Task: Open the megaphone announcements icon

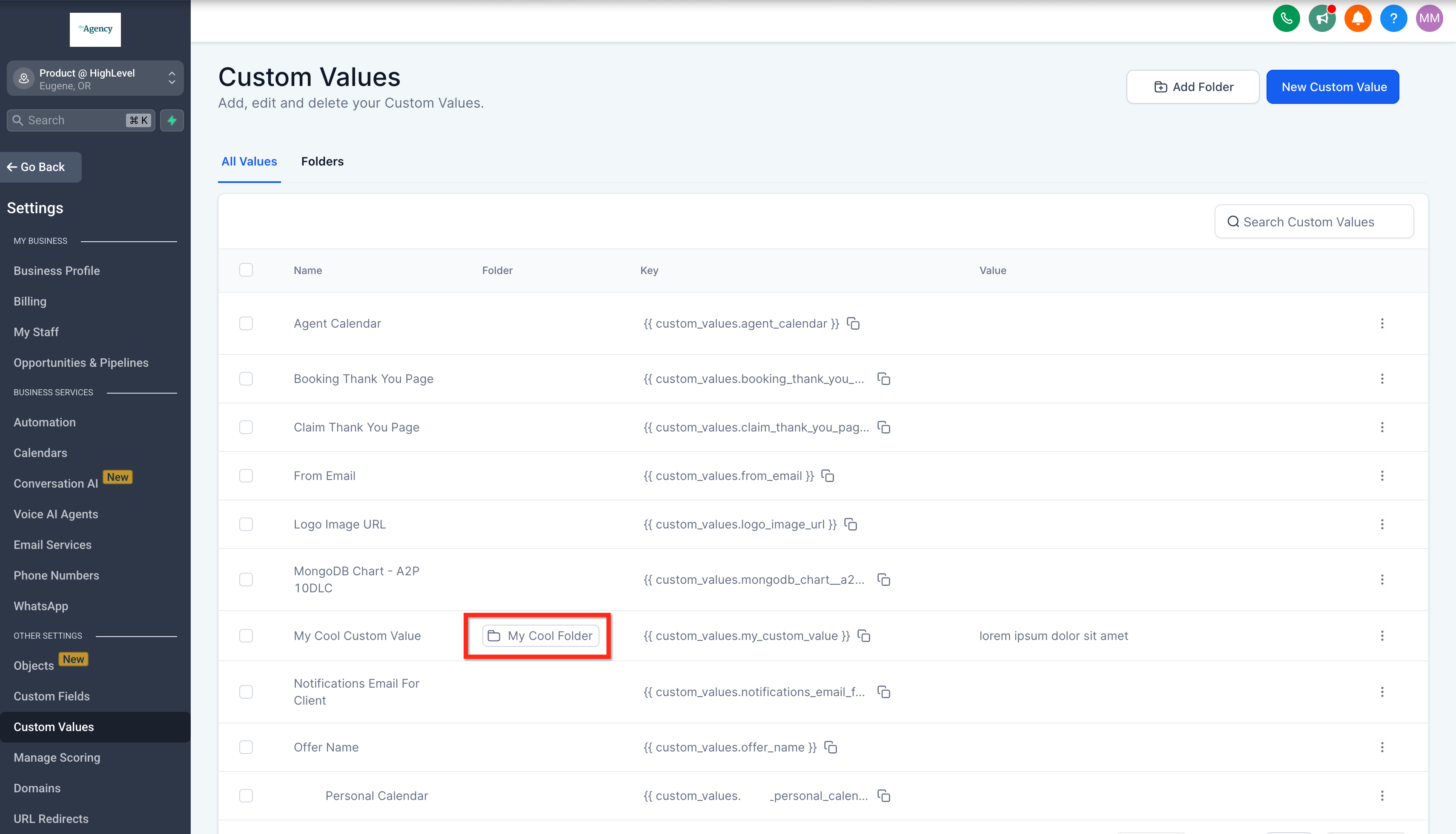Action: point(1321,18)
